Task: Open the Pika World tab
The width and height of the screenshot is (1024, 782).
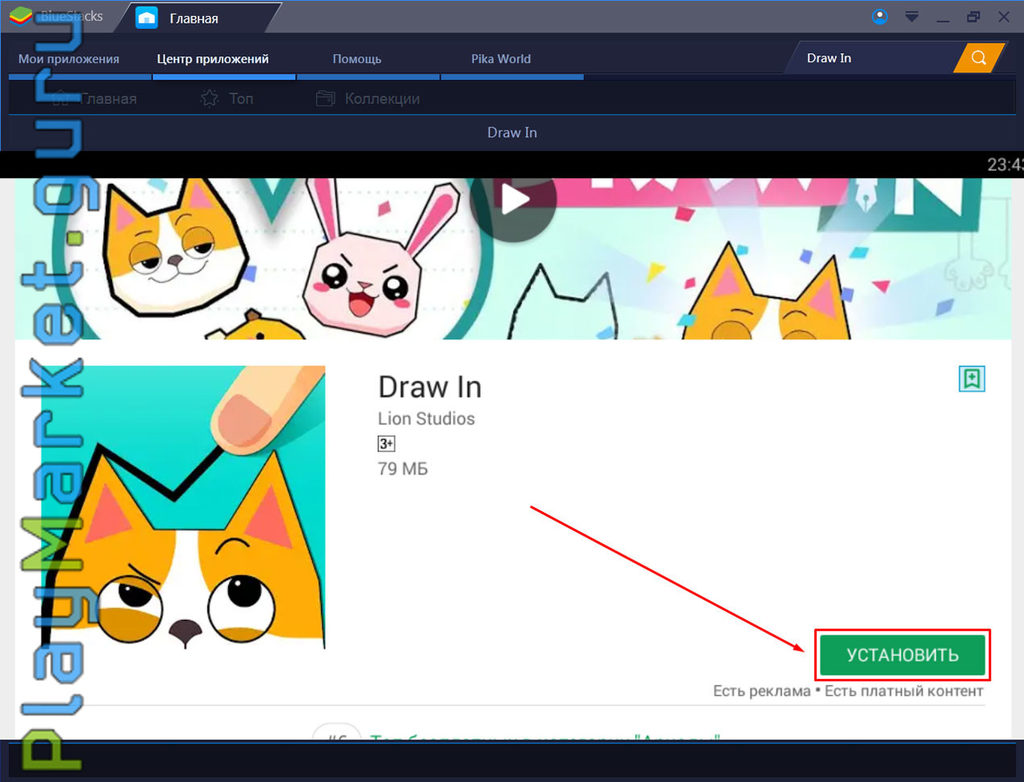Action: (501, 59)
